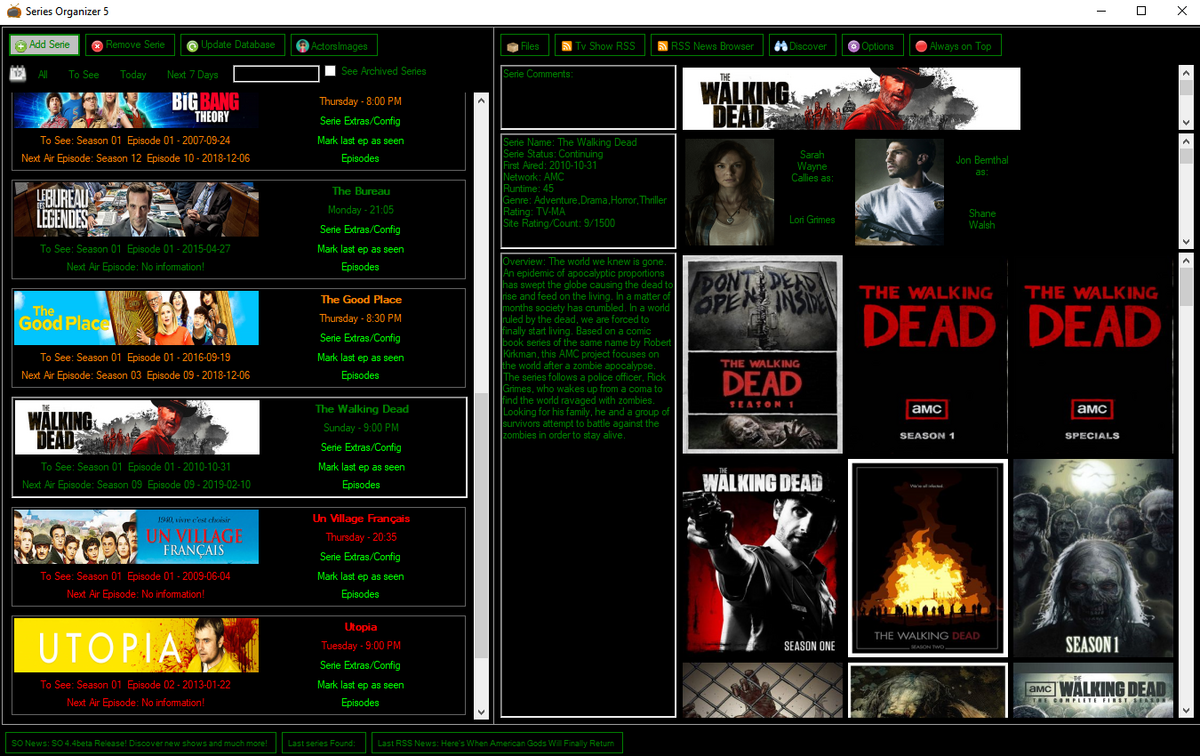The image size is (1200, 756).
Task: Mark Big Bang Theory last episode seen
Action: coord(361,140)
